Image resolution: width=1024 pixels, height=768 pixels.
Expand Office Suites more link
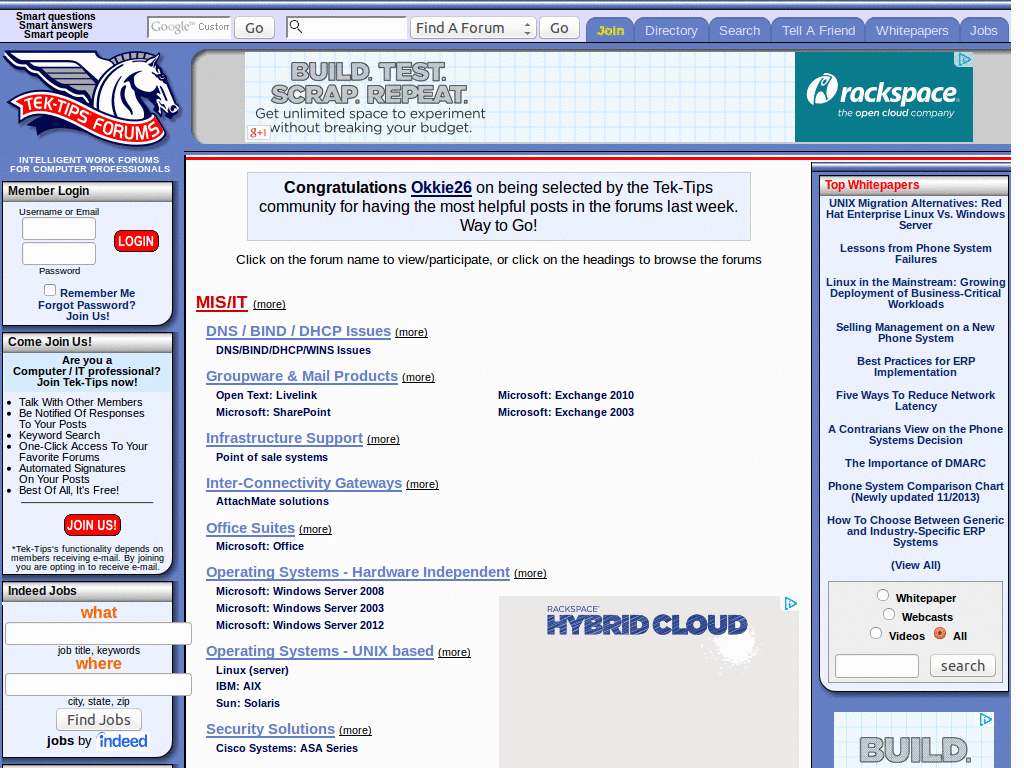[x=315, y=530]
